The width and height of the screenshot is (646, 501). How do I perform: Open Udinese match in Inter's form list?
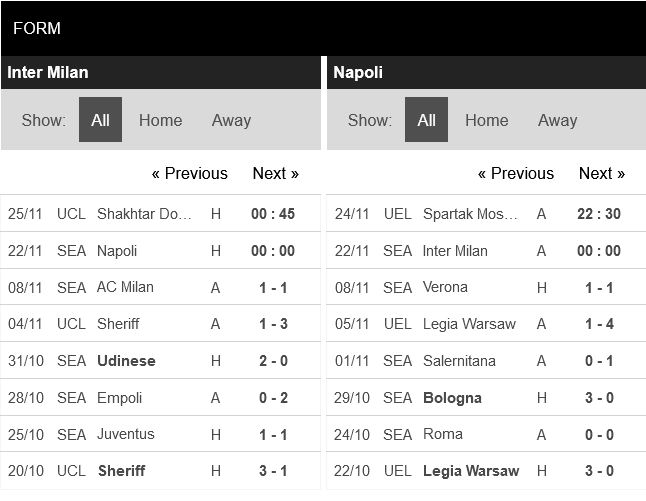click(x=126, y=361)
